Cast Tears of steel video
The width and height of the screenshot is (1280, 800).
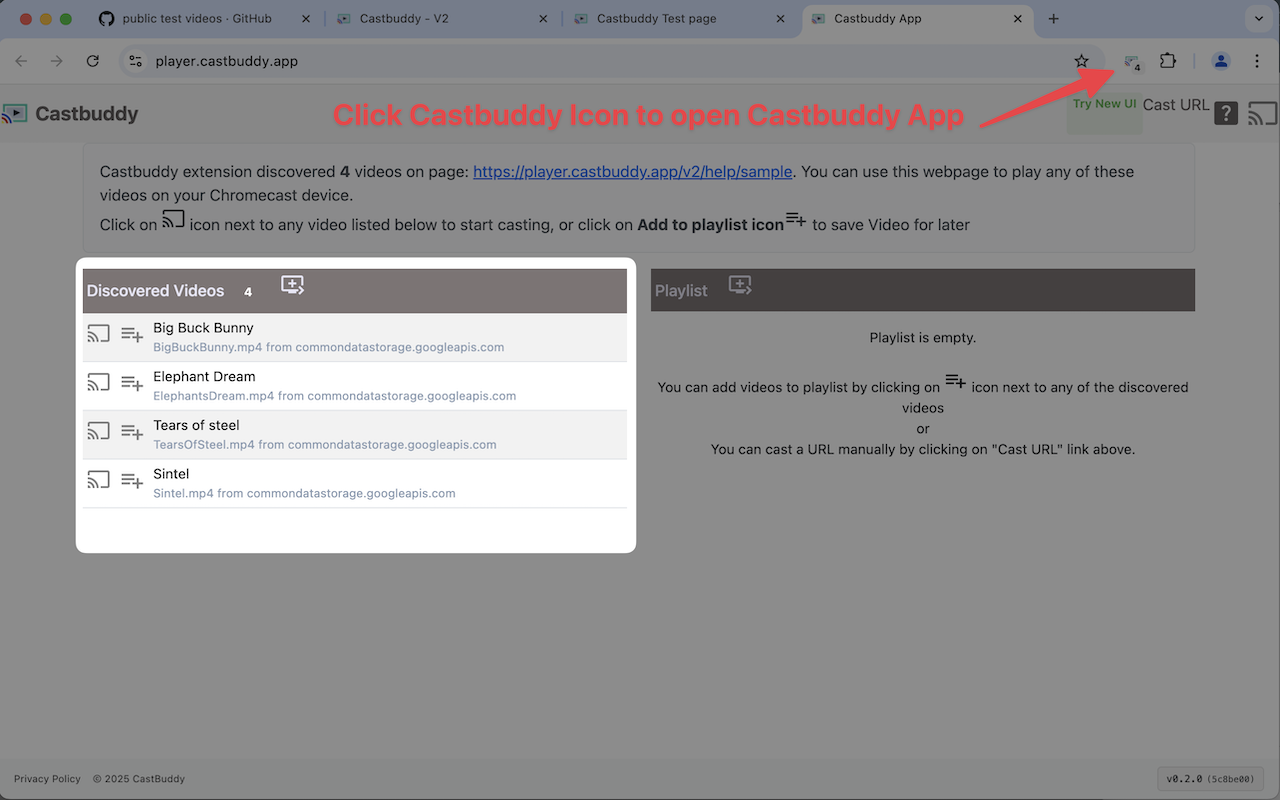coord(98,431)
